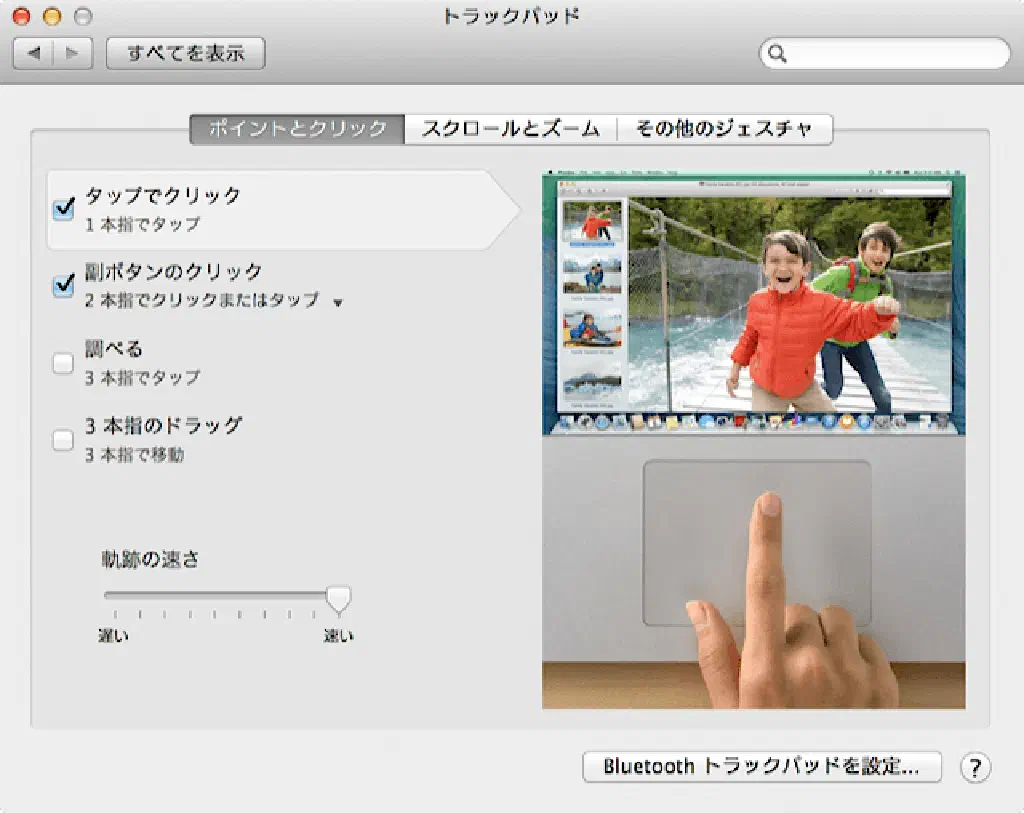Click the magnifying glass search icon
This screenshot has height=813, width=1024.
pos(777,53)
